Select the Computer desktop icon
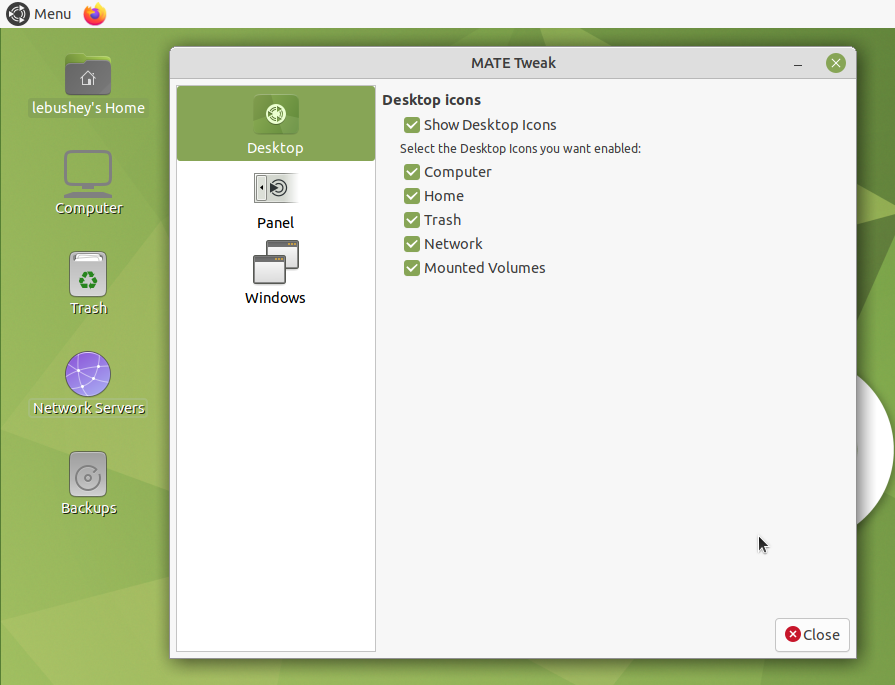Image resolution: width=895 pixels, height=685 pixels. [x=88, y=174]
